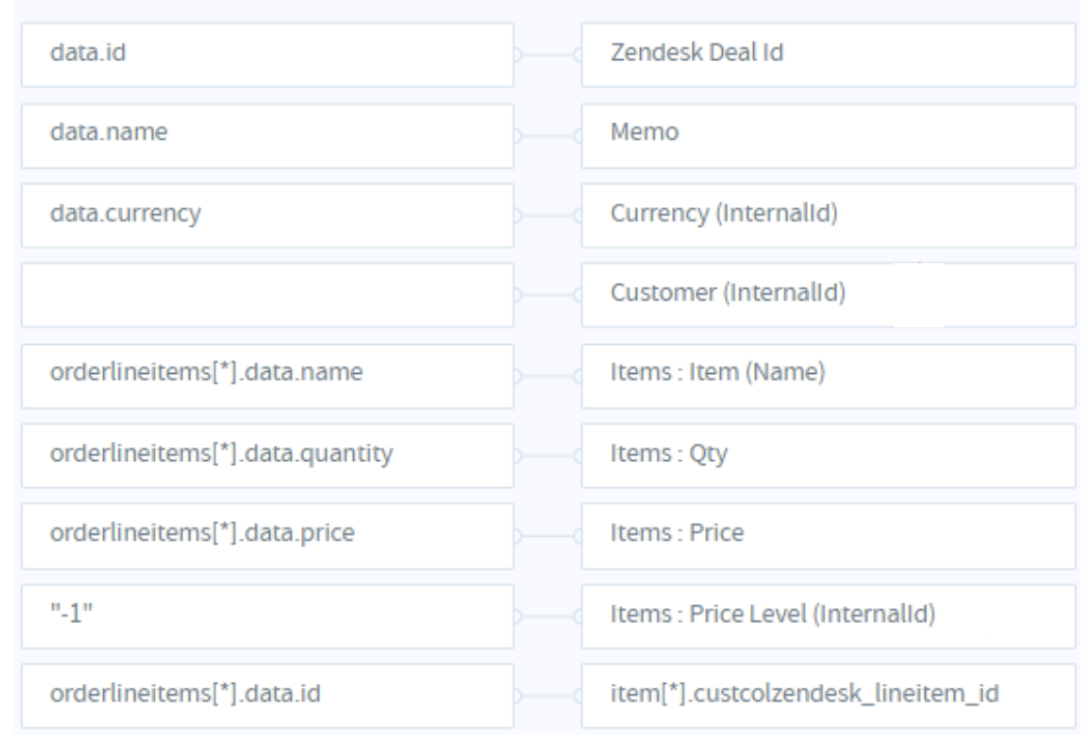Click the Customer (InternalId) destination field

coord(828,295)
